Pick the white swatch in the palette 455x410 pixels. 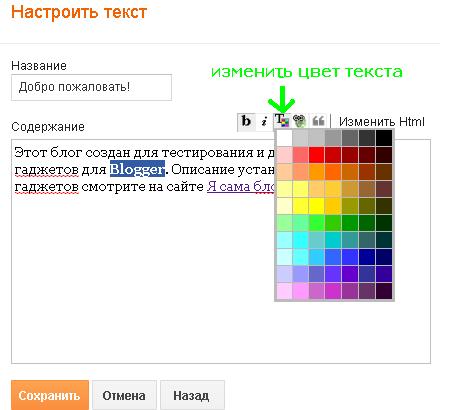284,138
